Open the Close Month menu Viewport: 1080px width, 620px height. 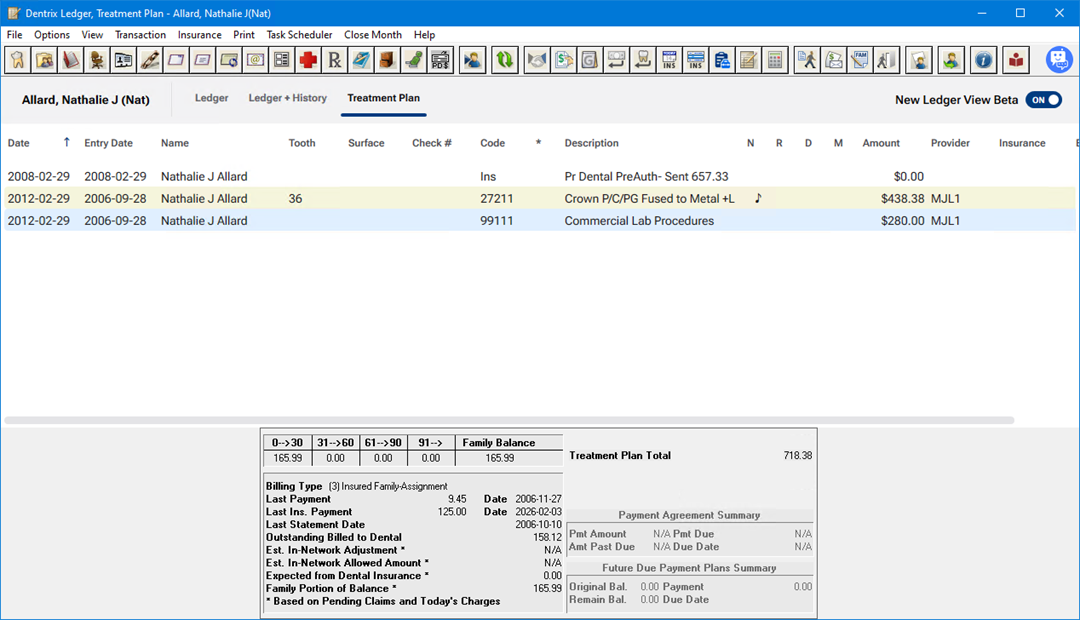click(373, 35)
